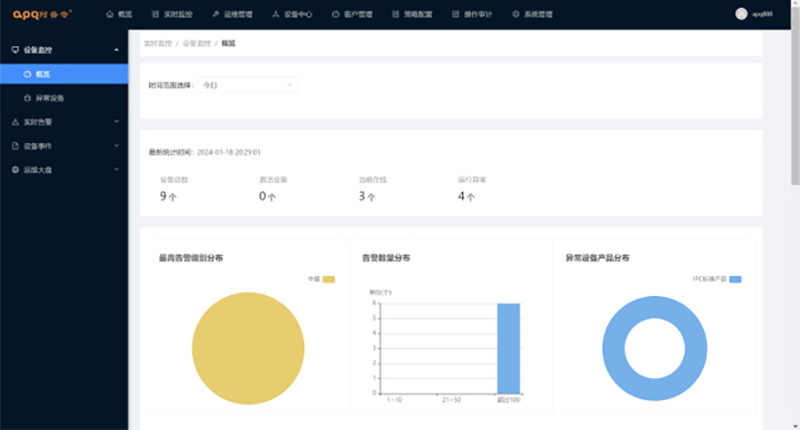Click the 概览 home icon in top navigation
The width and height of the screenshot is (800, 430).
[110, 14]
